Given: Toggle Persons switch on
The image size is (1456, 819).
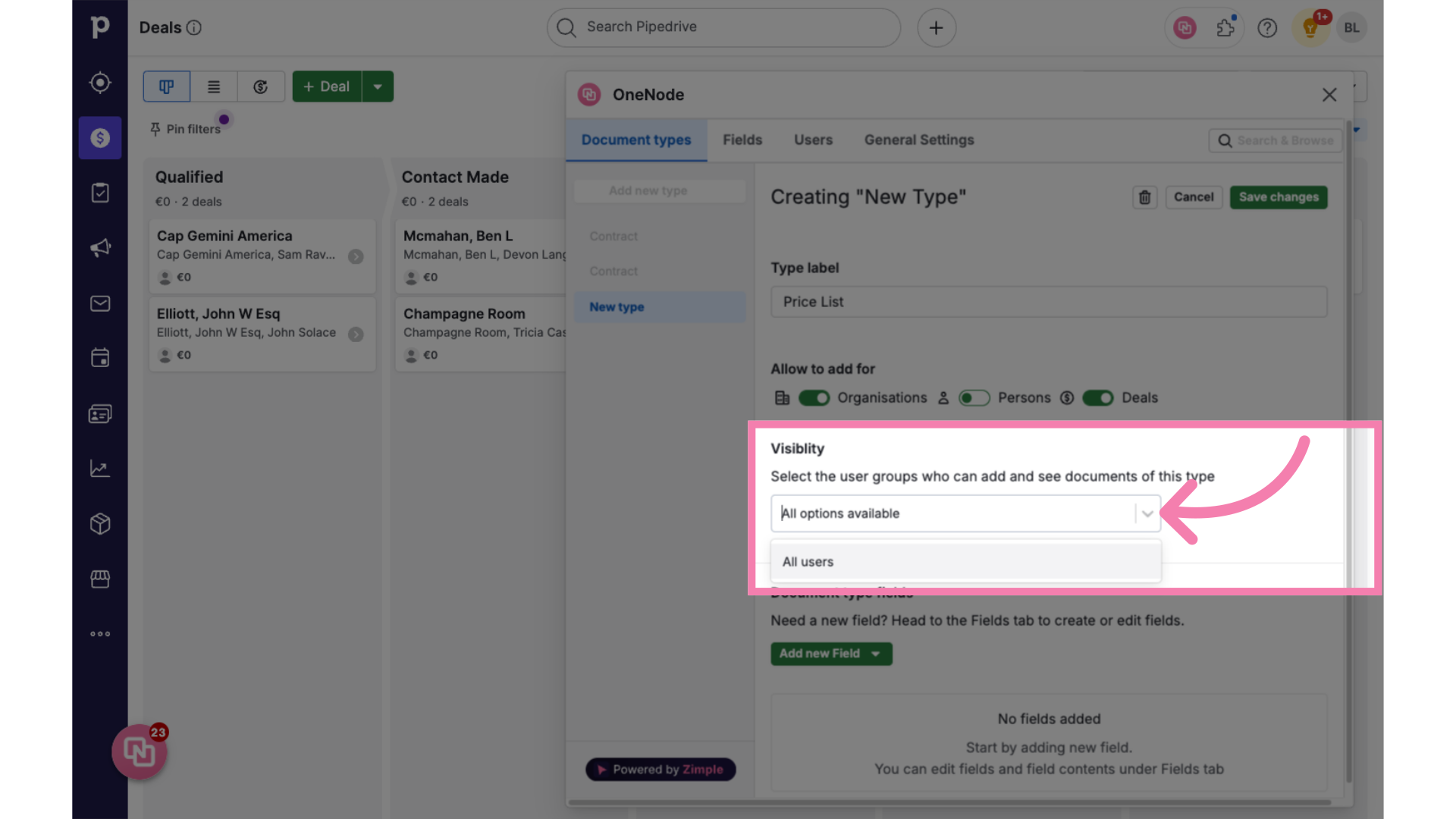Looking at the screenshot, I should click(x=974, y=398).
